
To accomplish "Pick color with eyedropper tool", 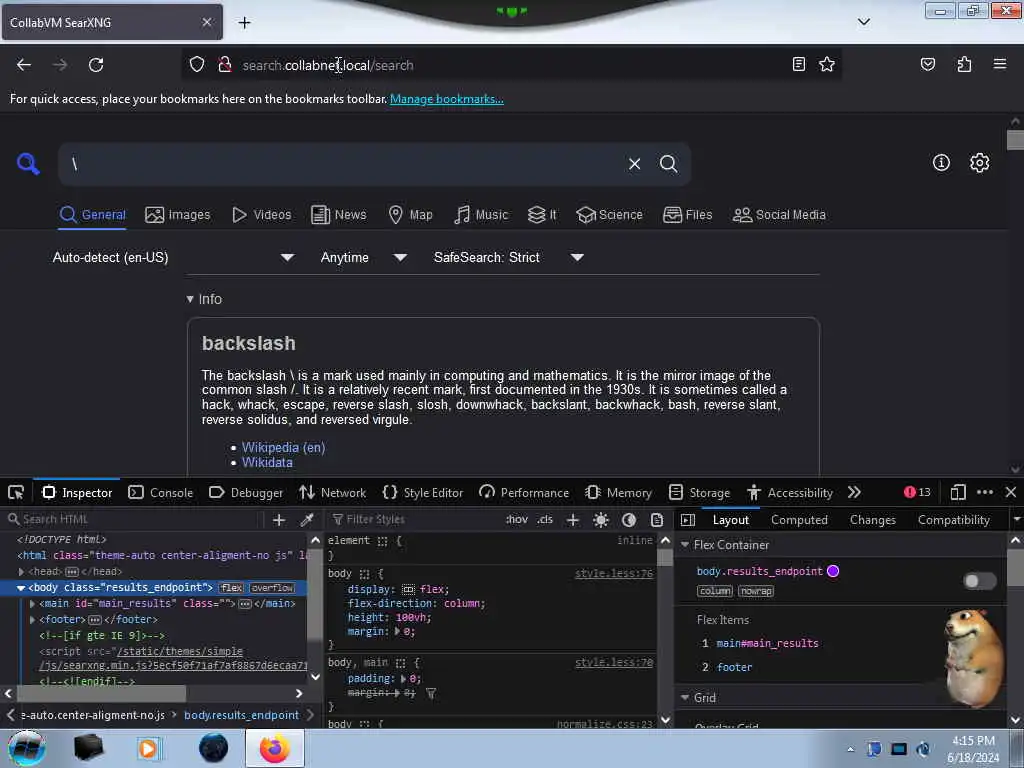I will pos(306,520).
